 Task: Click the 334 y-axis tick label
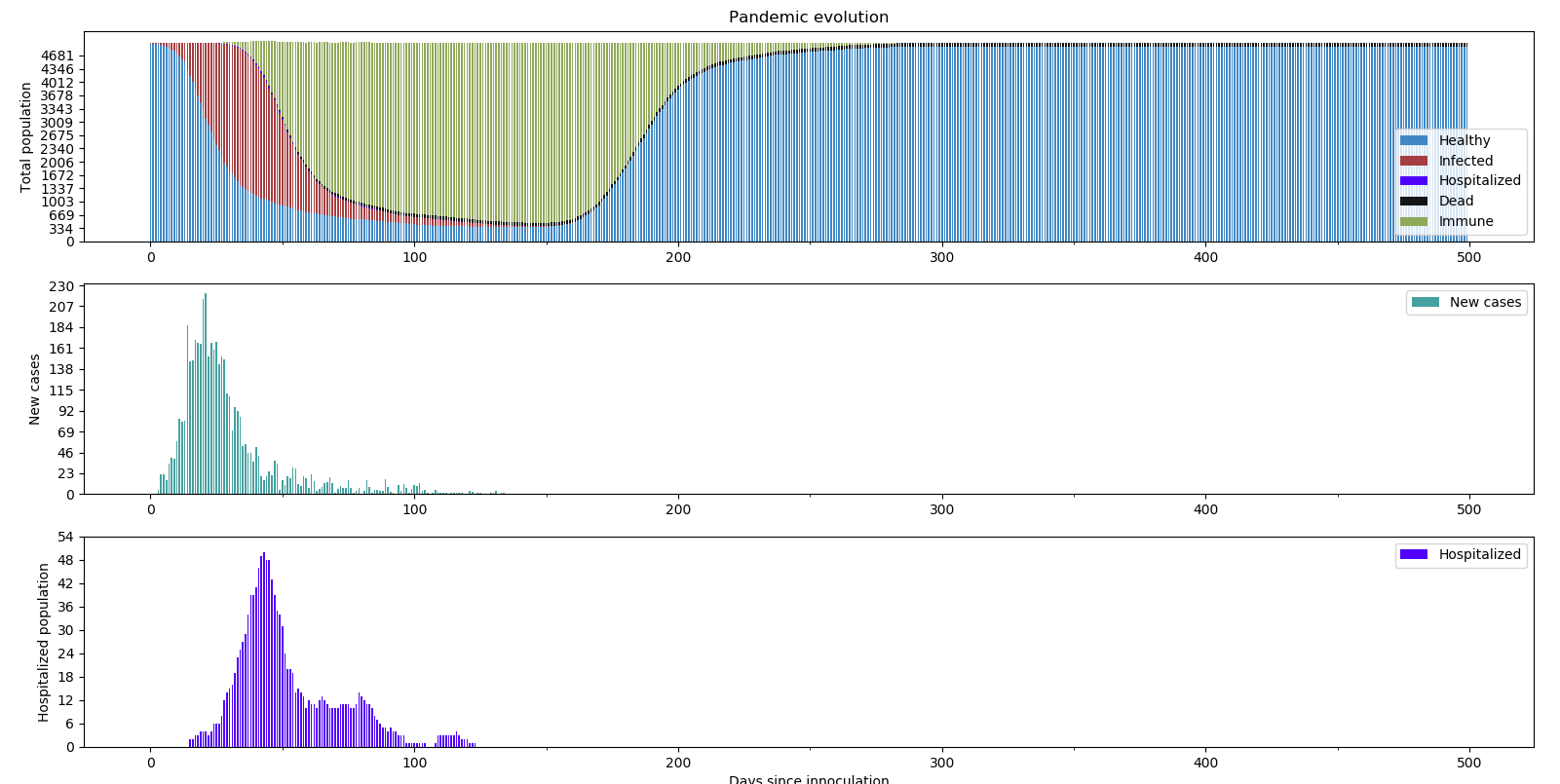[61, 229]
